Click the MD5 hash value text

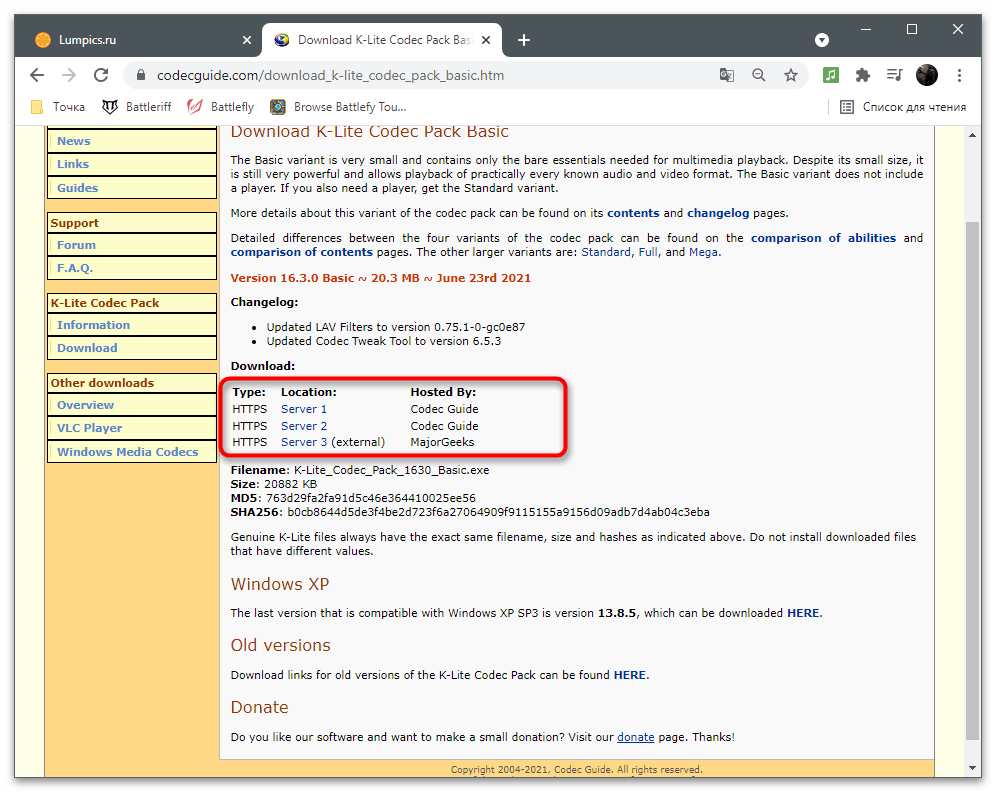click(370, 499)
